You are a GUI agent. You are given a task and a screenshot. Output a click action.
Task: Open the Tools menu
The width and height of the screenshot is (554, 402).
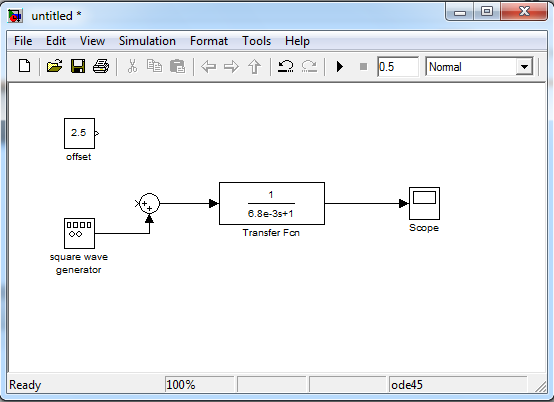click(257, 41)
